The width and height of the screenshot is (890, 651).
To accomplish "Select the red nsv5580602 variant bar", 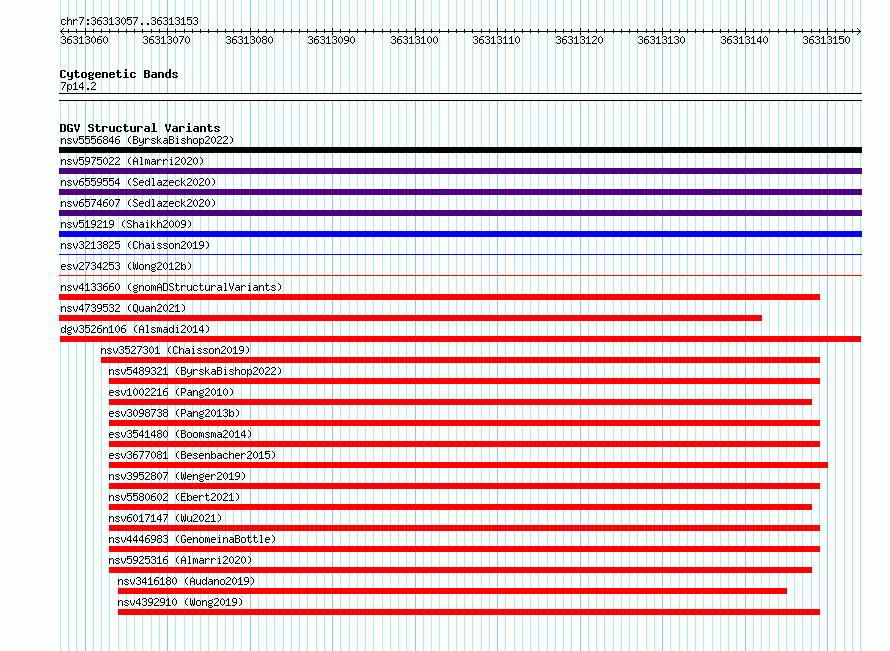I will (x=460, y=507).
